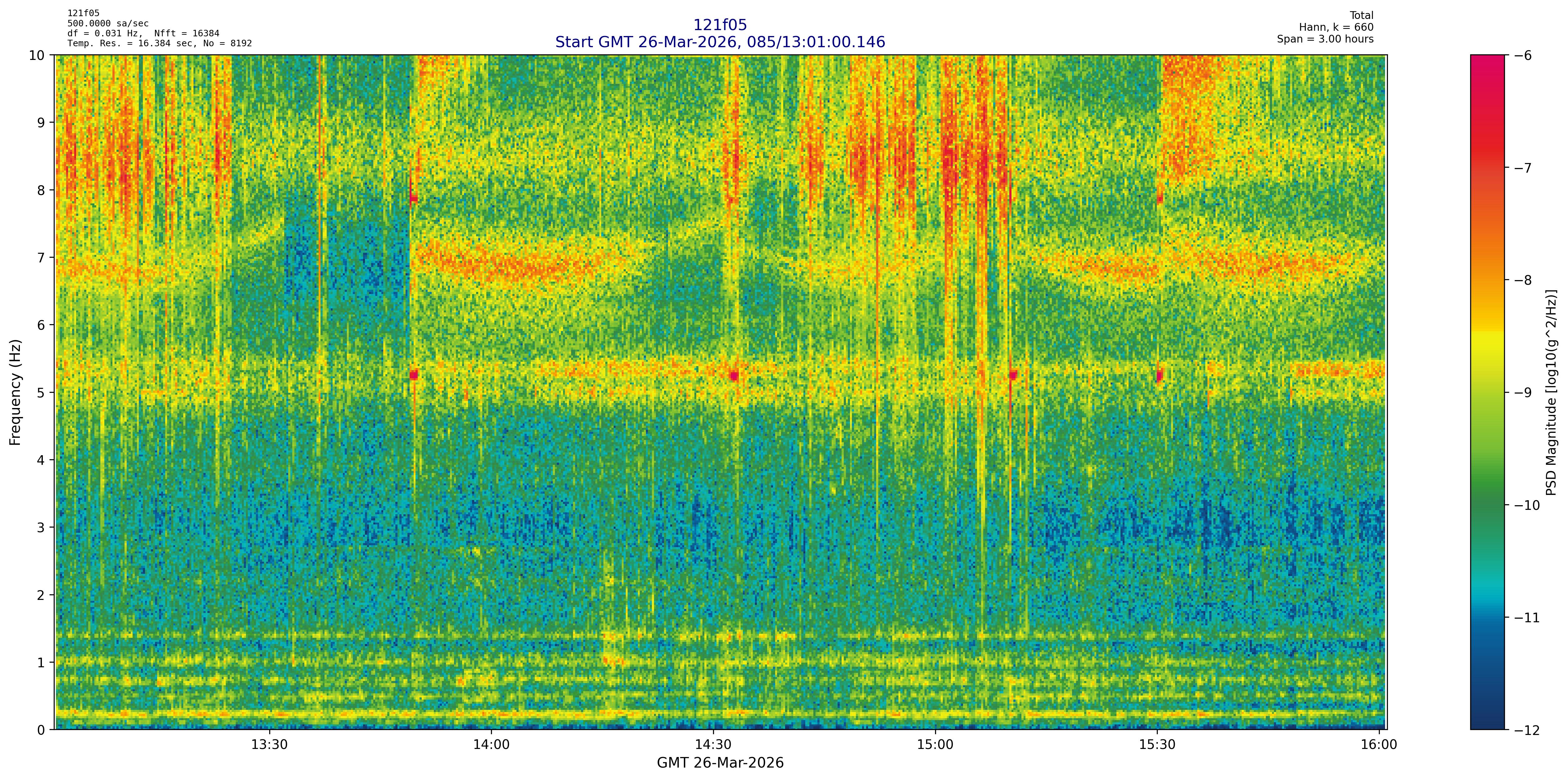Click the 15:30 time axis tick label
This screenshot has height=780, width=1568.
(x=1157, y=745)
